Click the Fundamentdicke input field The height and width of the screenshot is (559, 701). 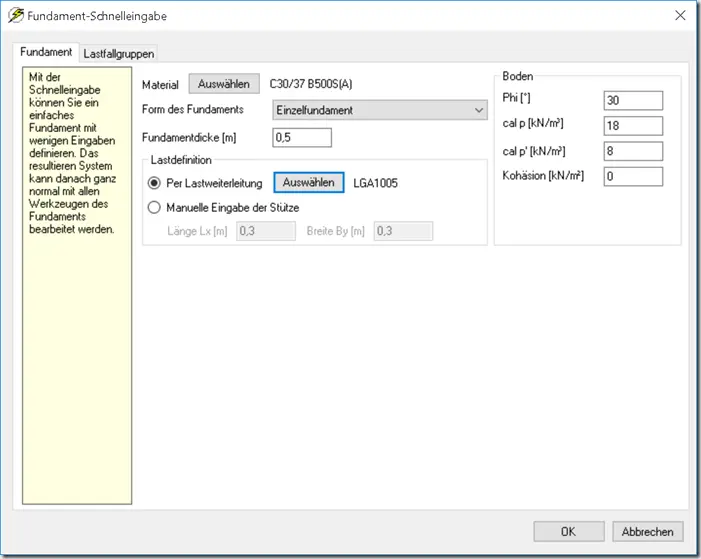(x=302, y=137)
